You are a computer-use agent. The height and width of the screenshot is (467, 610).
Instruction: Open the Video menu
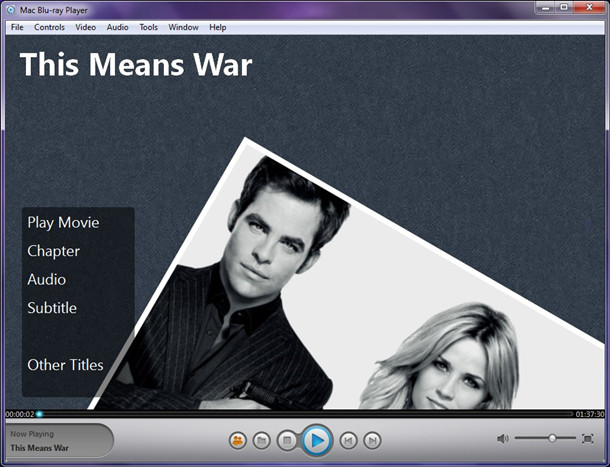pyautogui.click(x=86, y=27)
